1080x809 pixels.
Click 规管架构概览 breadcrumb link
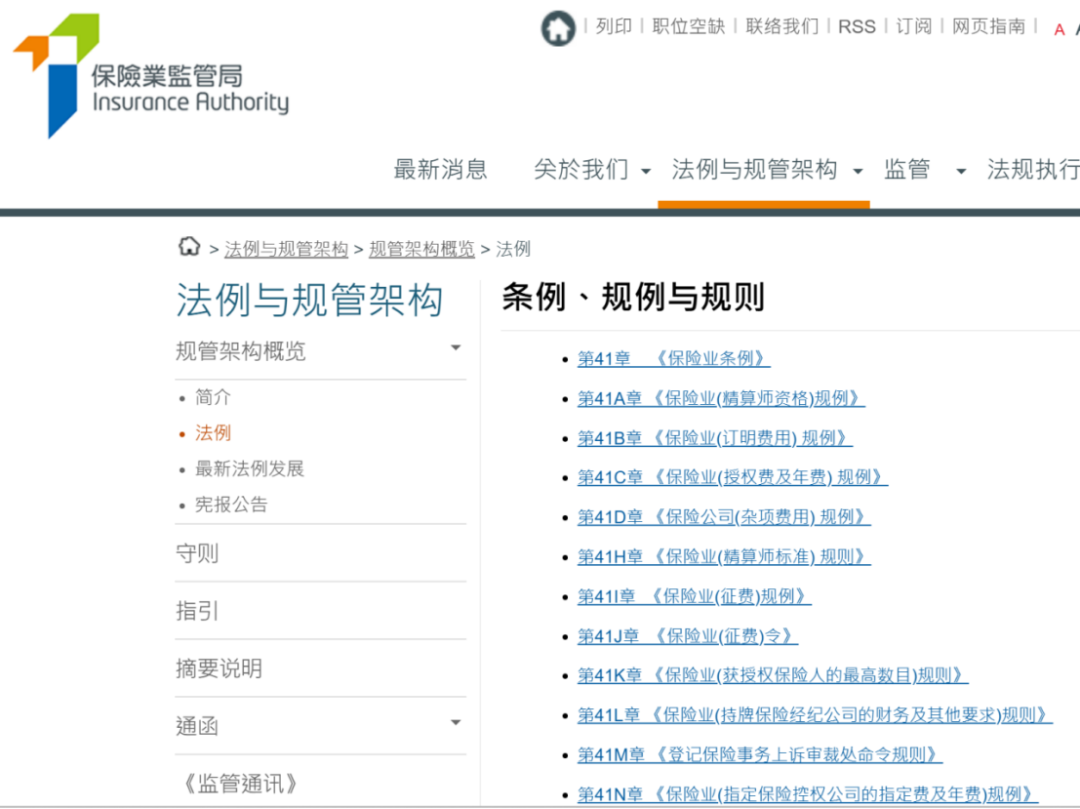pos(421,249)
